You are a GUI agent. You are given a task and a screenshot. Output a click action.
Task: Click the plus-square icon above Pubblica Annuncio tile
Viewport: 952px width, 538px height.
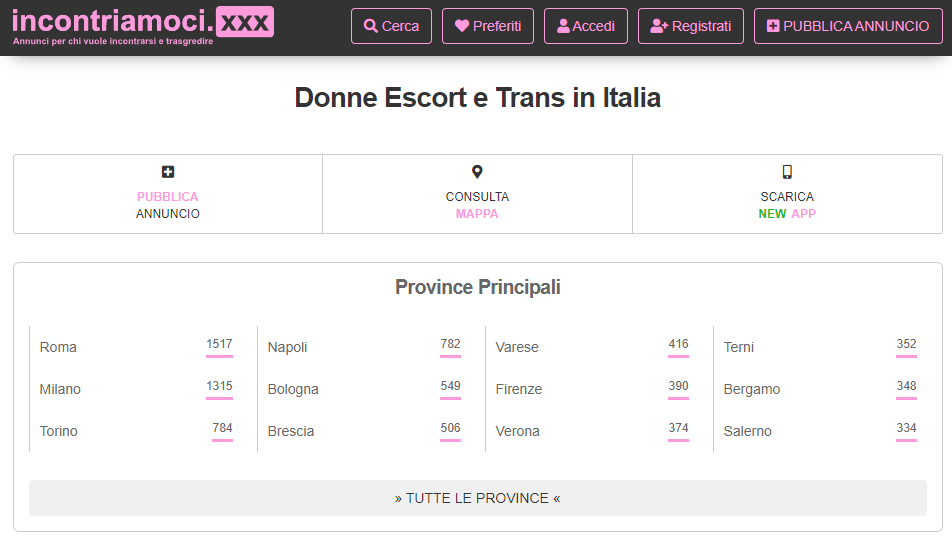[168, 172]
